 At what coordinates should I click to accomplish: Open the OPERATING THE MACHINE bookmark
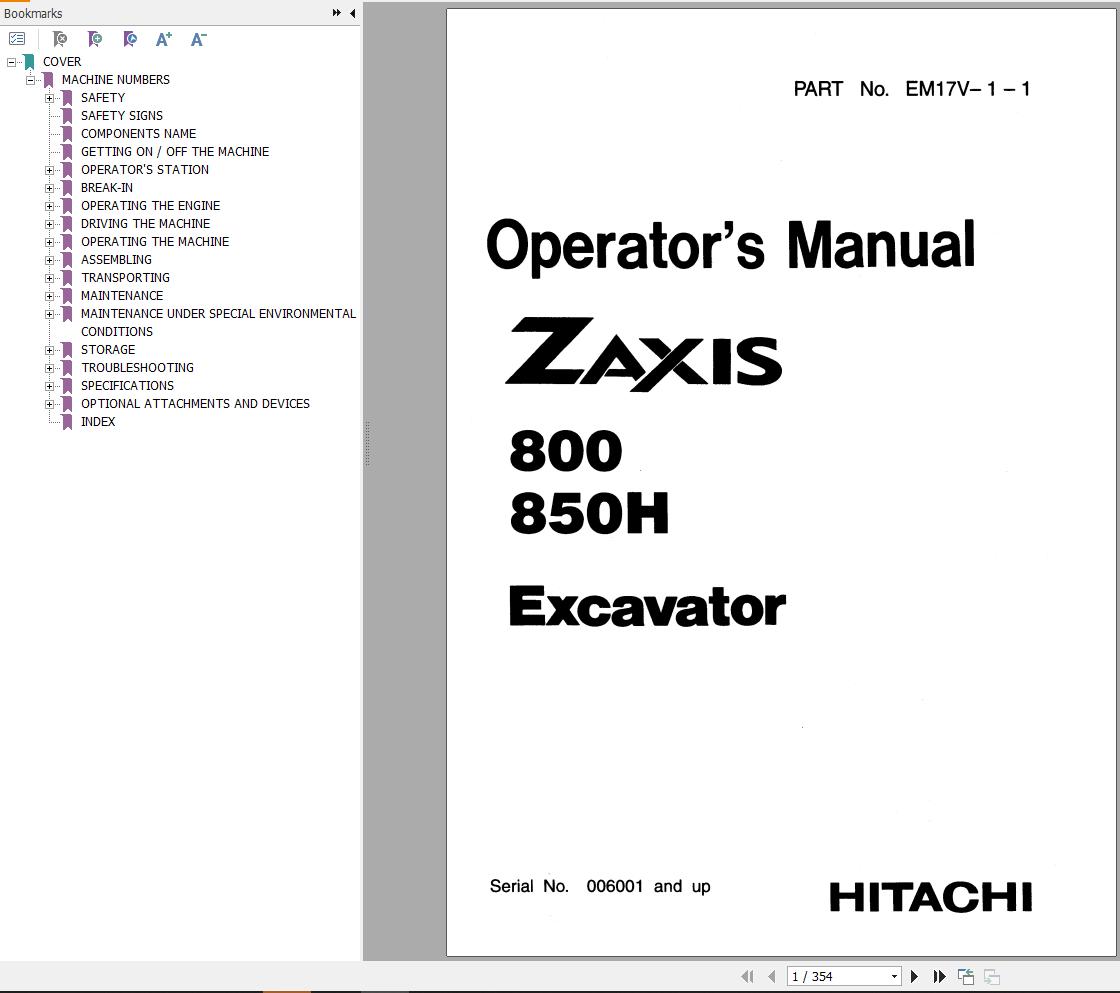(x=155, y=242)
